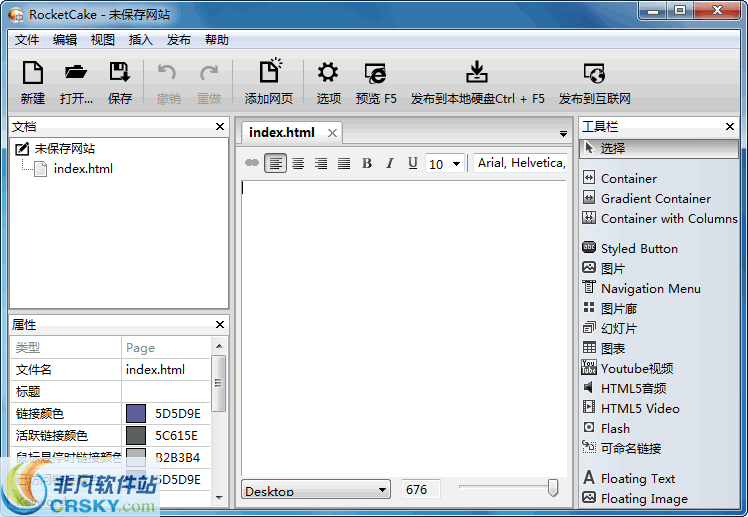Viewport: 748px width, 517px height.
Task: Choose the 图片廊 gallery tool
Action: coord(610,309)
